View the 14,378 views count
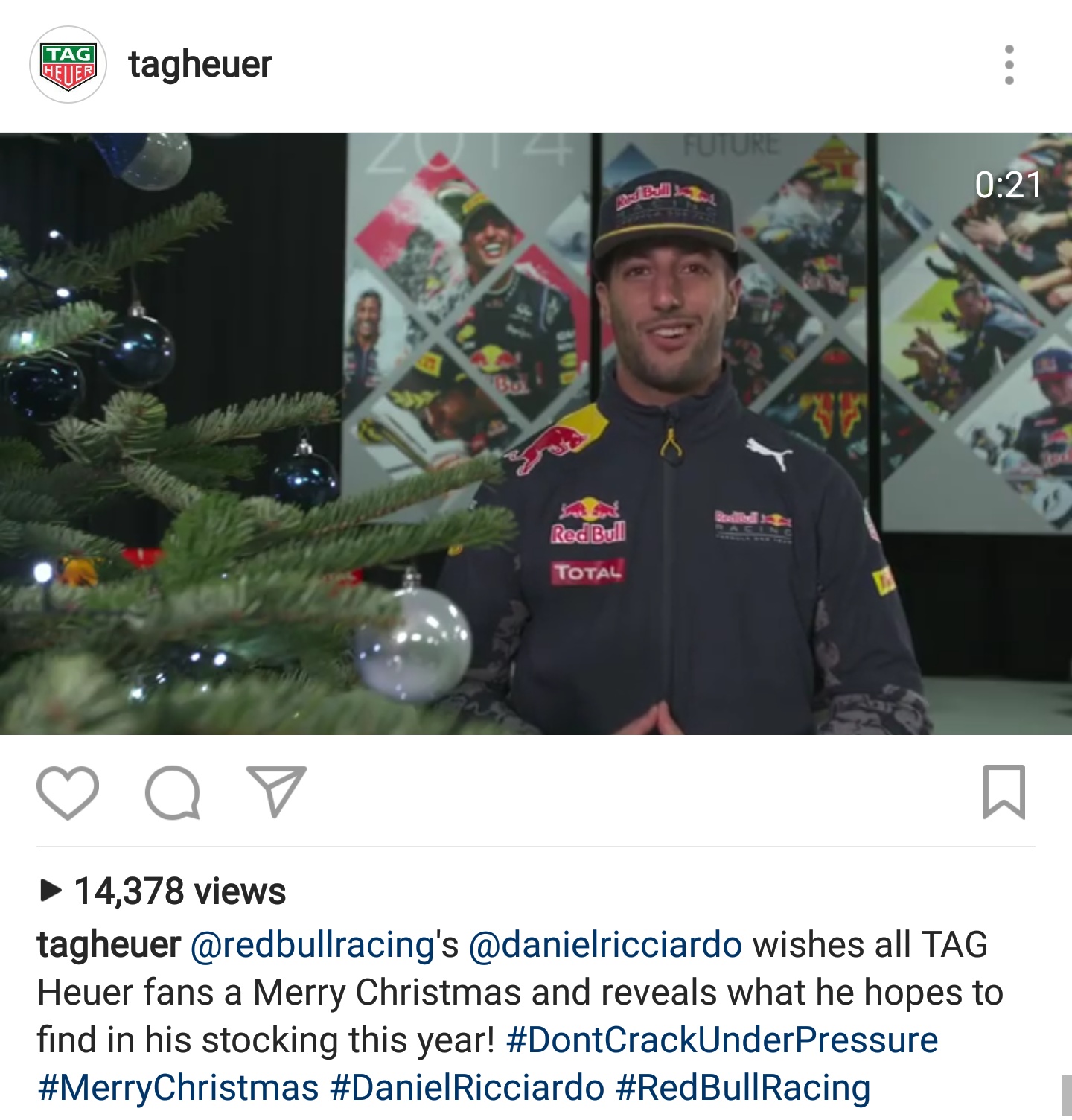The image size is (1072, 1120). click(180, 891)
